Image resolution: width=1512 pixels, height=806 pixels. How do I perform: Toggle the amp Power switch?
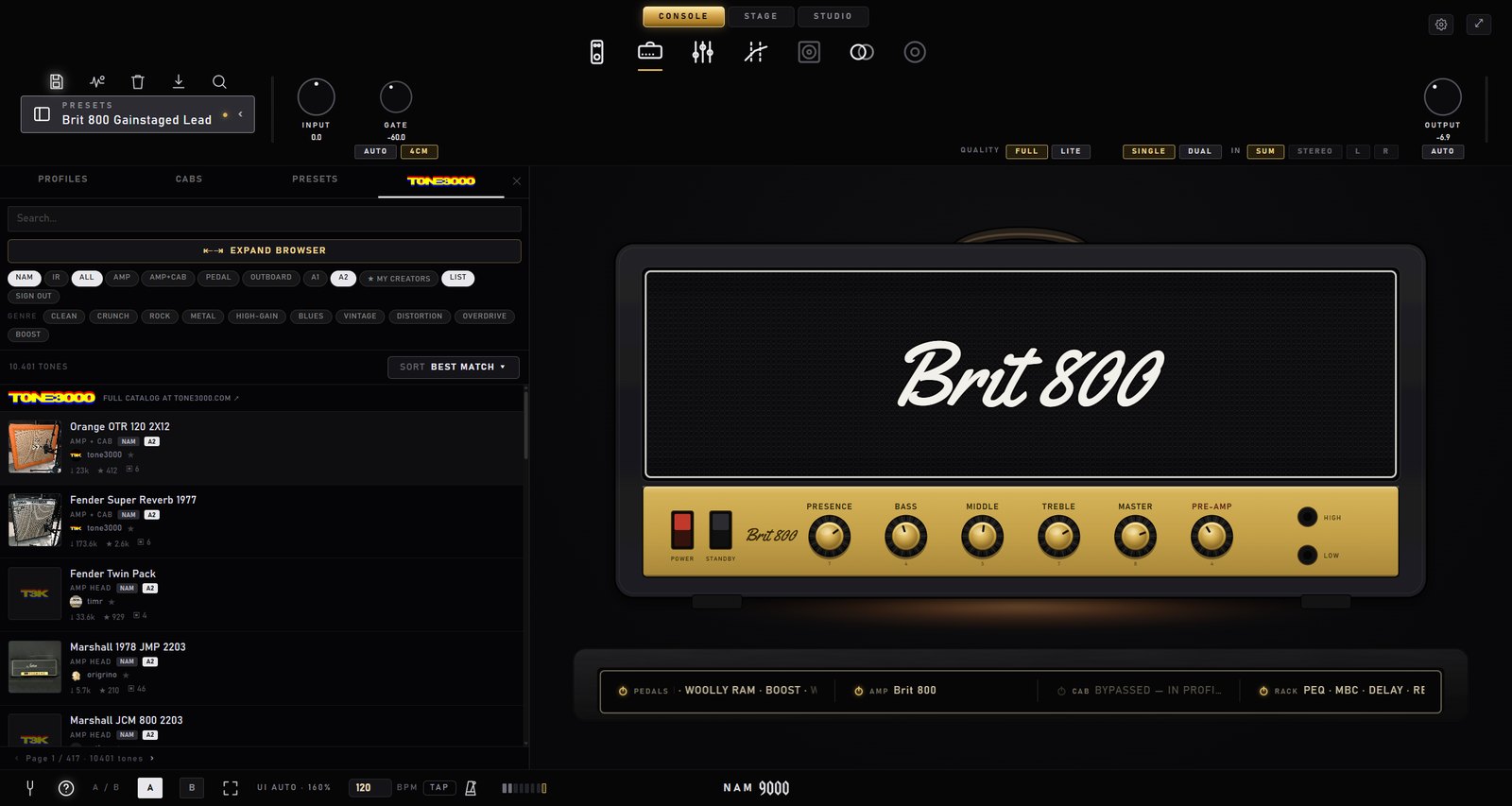(x=682, y=530)
